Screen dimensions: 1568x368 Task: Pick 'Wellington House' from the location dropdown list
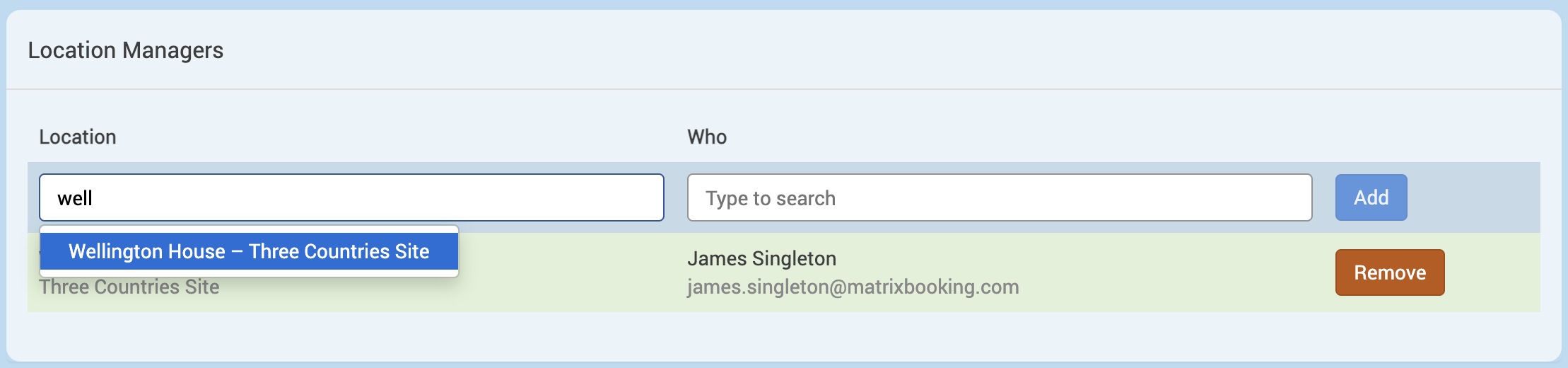147,251
